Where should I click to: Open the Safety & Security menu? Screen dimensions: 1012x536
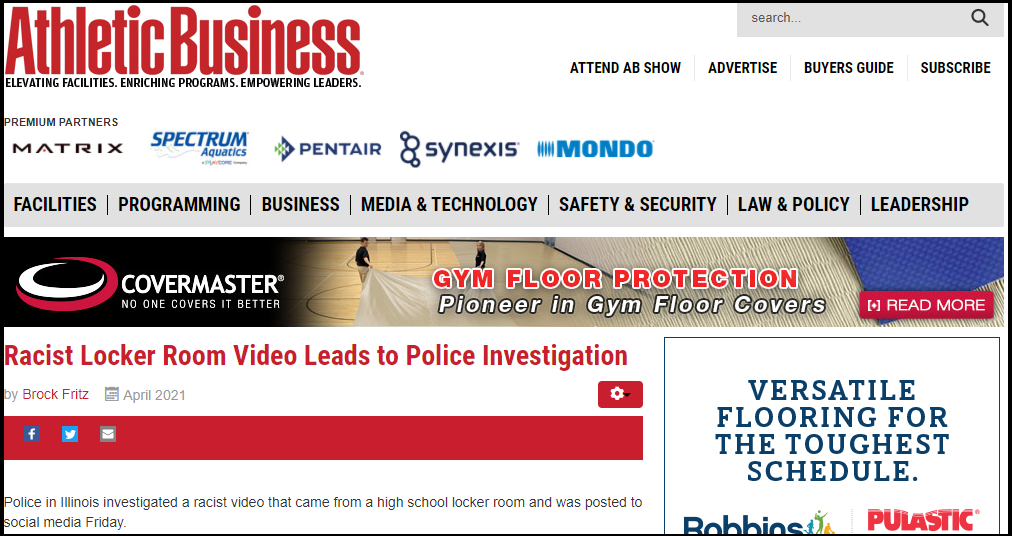(638, 204)
